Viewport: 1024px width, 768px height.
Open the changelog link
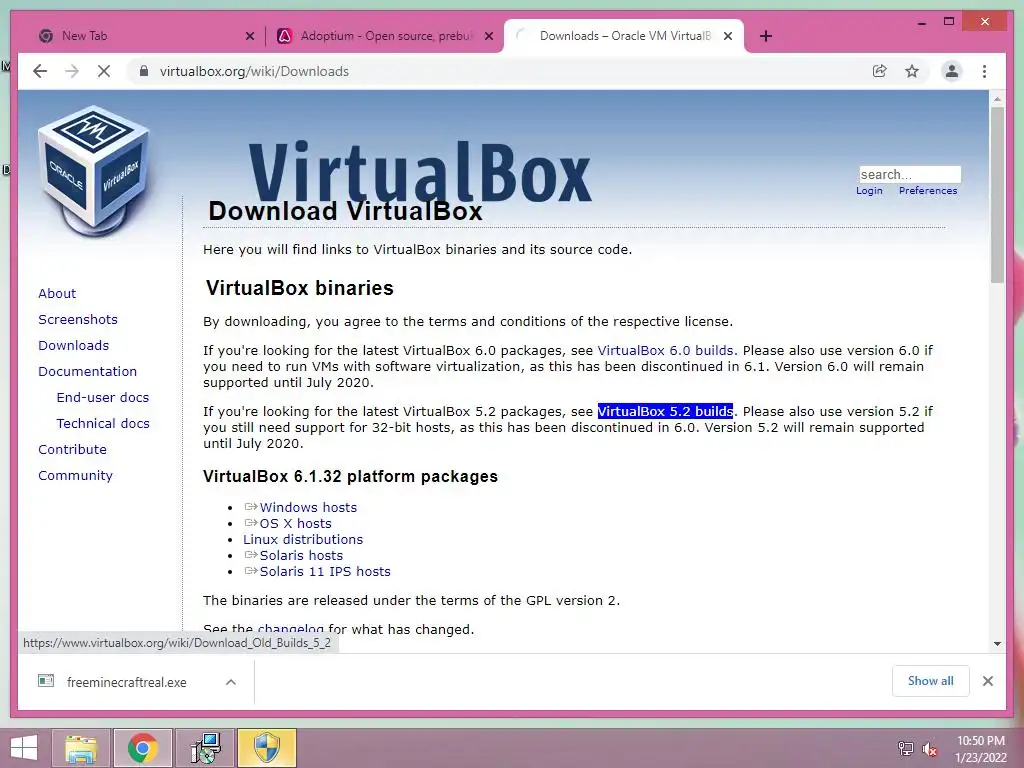(291, 630)
